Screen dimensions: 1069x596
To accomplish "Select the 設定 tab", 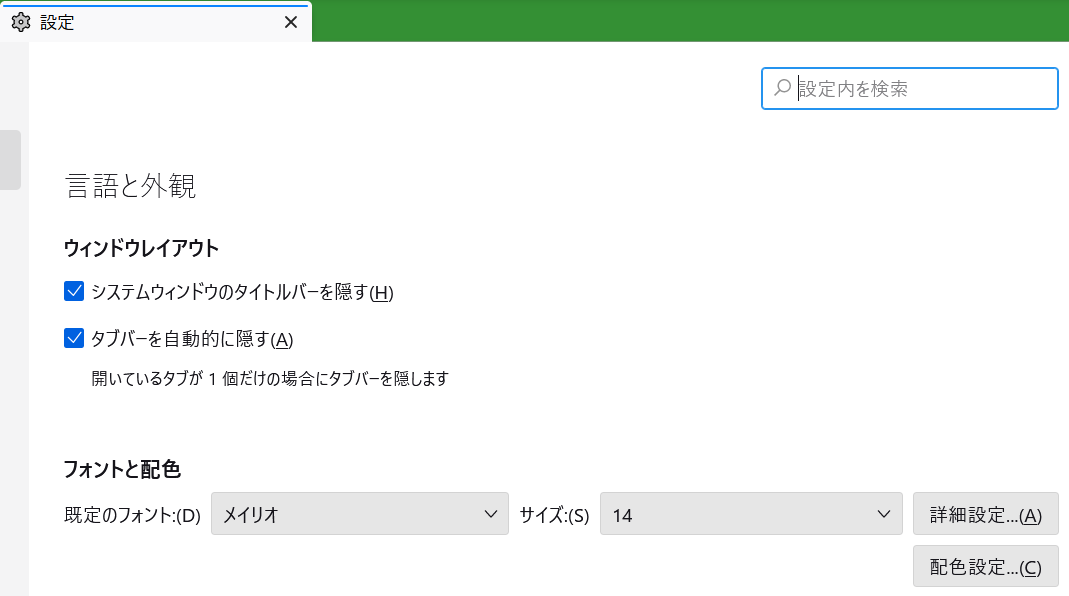I will pyautogui.click(x=140, y=22).
